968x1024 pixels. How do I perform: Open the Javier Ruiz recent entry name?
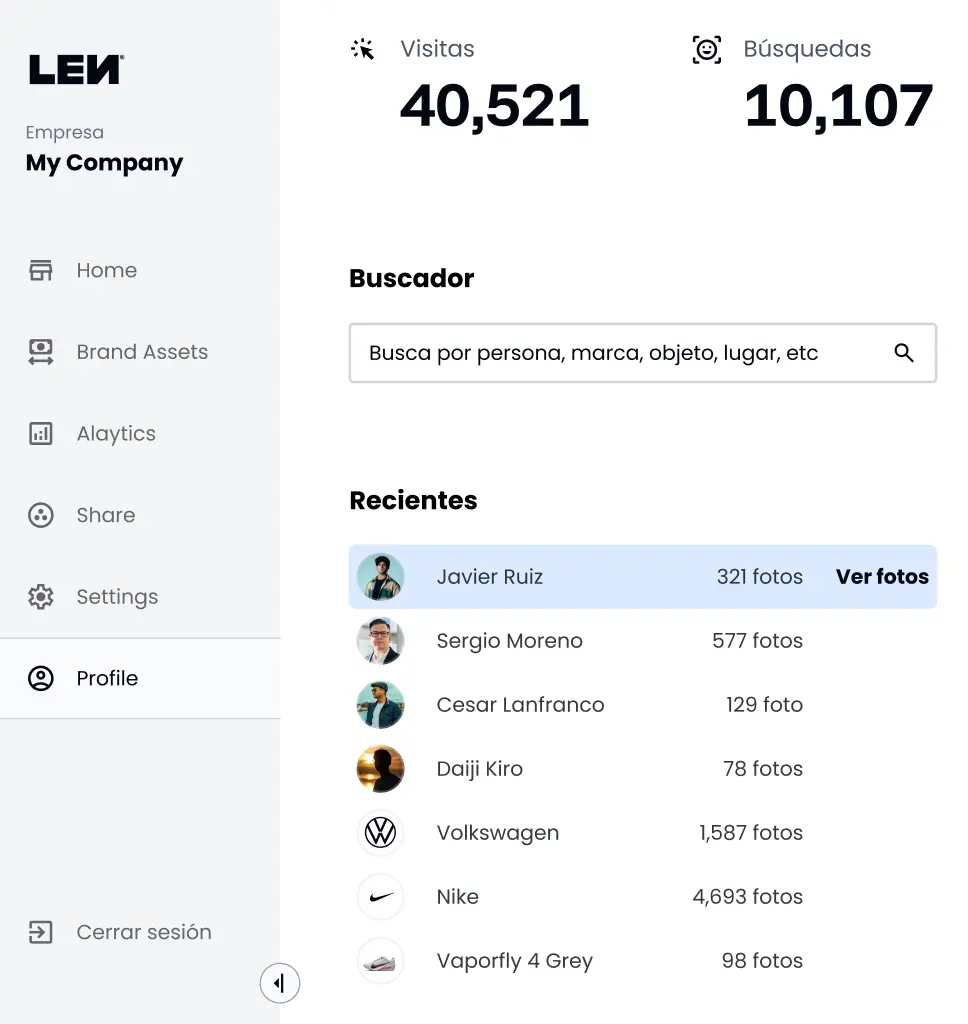click(x=490, y=577)
